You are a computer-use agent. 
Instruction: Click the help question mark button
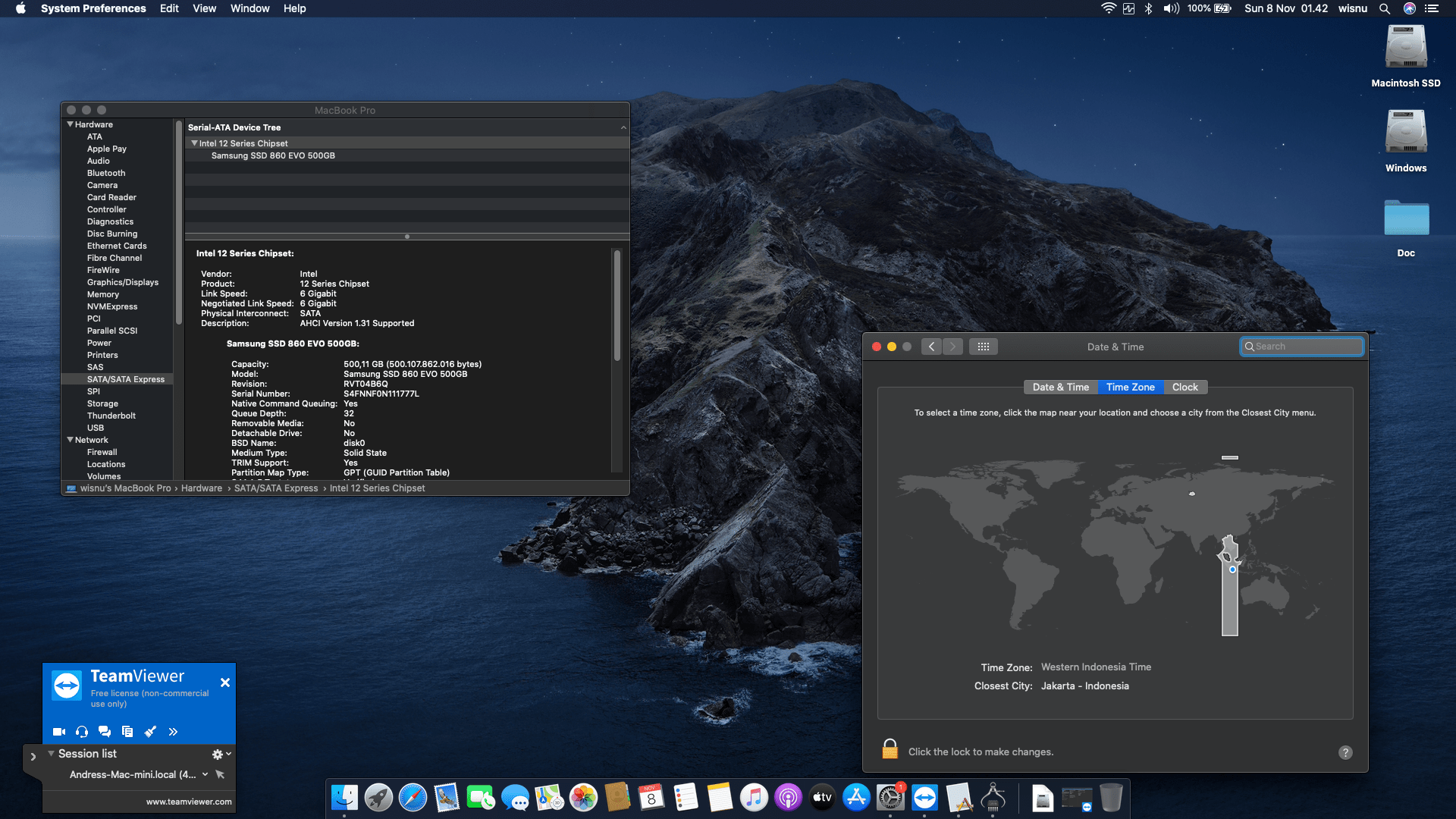coord(1346,752)
